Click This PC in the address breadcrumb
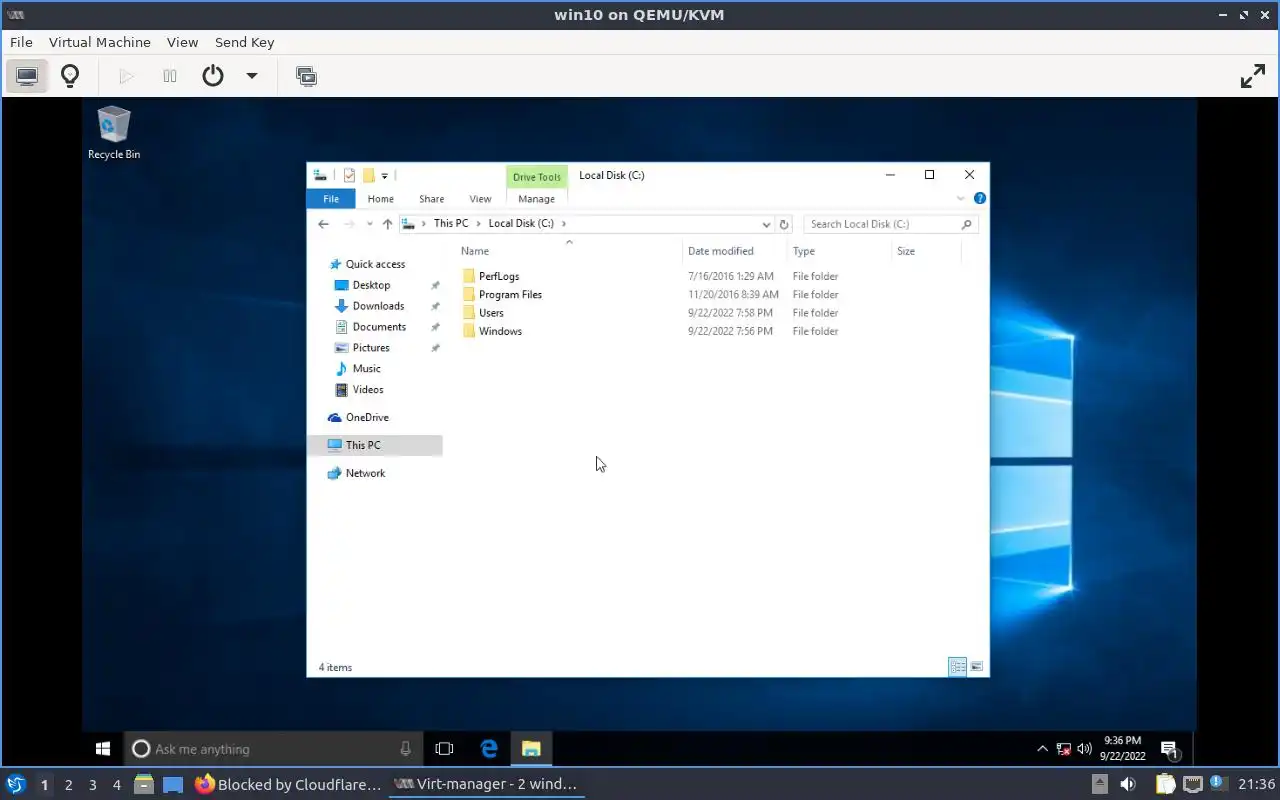The width and height of the screenshot is (1280, 800). coord(450,224)
